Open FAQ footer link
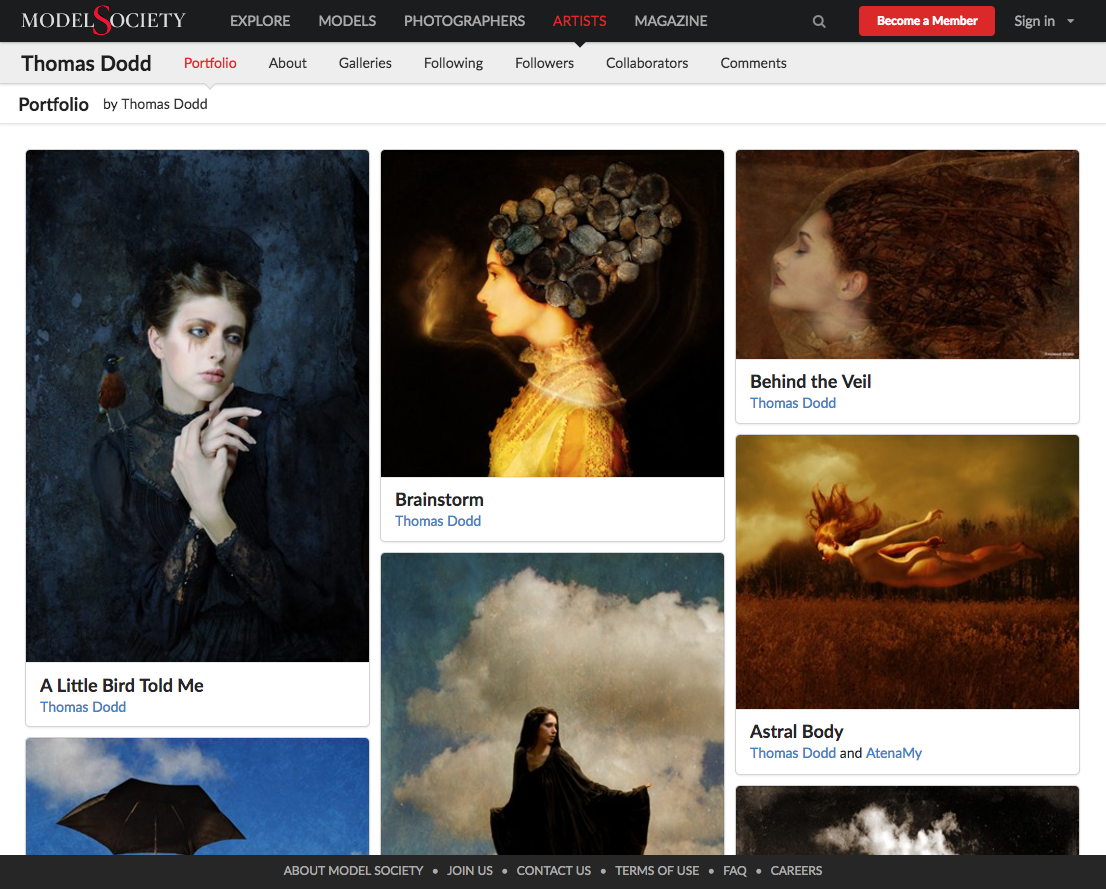Screen dimensions: 1106x889 point(734,871)
